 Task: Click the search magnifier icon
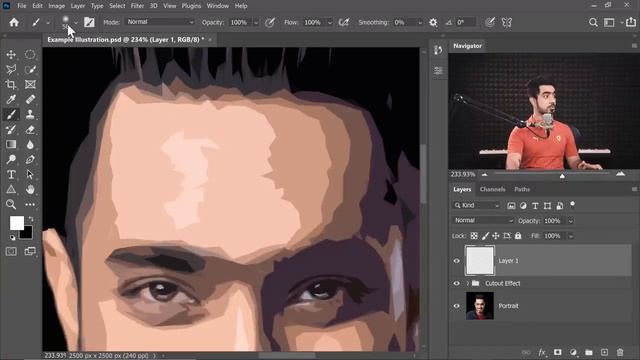[593, 22]
